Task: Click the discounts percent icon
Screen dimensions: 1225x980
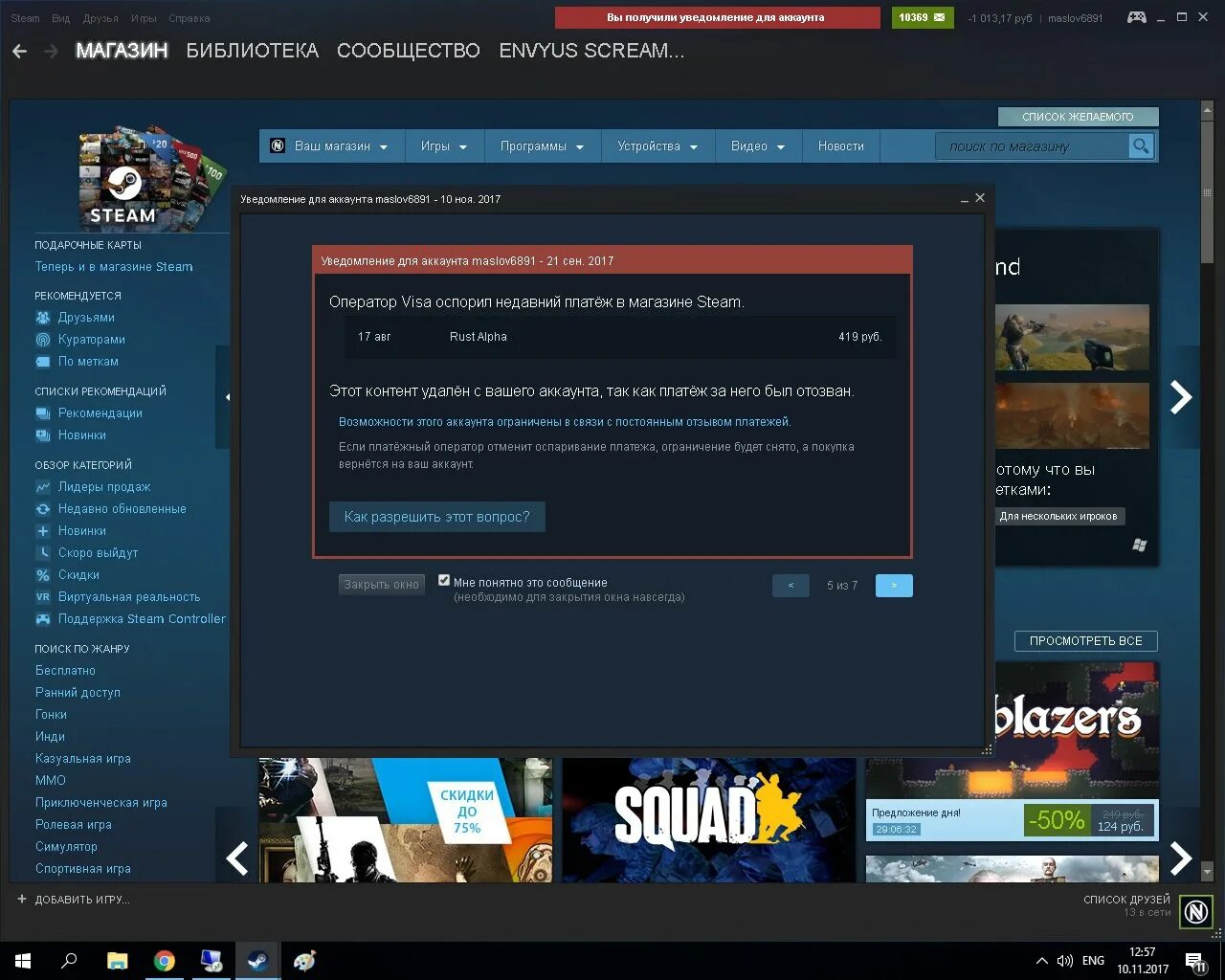Action: click(43, 575)
